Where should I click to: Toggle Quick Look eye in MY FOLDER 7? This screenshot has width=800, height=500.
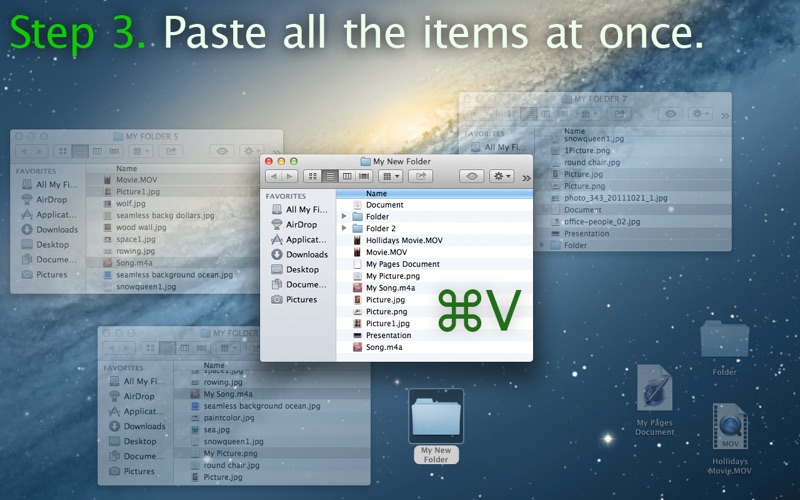pyautogui.click(x=670, y=114)
